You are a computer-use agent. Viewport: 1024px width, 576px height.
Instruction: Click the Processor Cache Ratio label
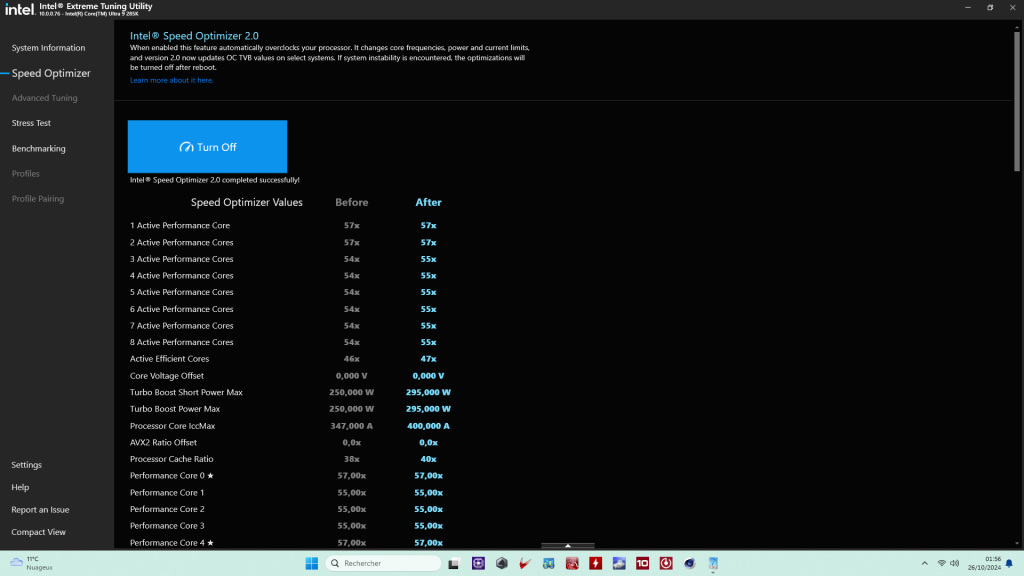click(x=172, y=459)
